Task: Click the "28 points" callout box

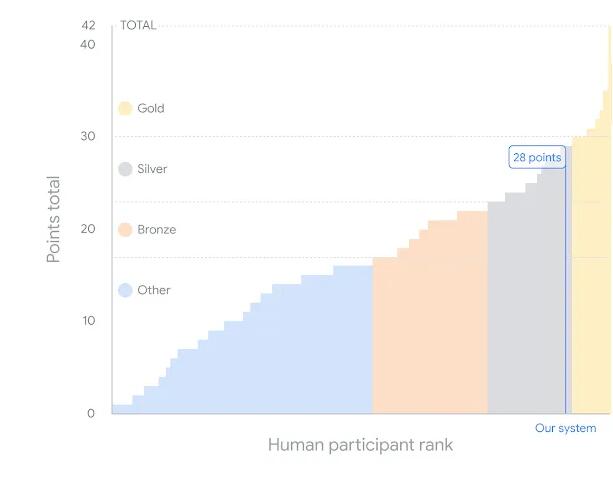Action: click(537, 157)
